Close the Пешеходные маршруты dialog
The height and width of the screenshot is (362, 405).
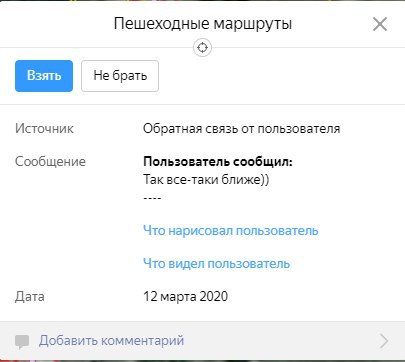[x=380, y=24]
